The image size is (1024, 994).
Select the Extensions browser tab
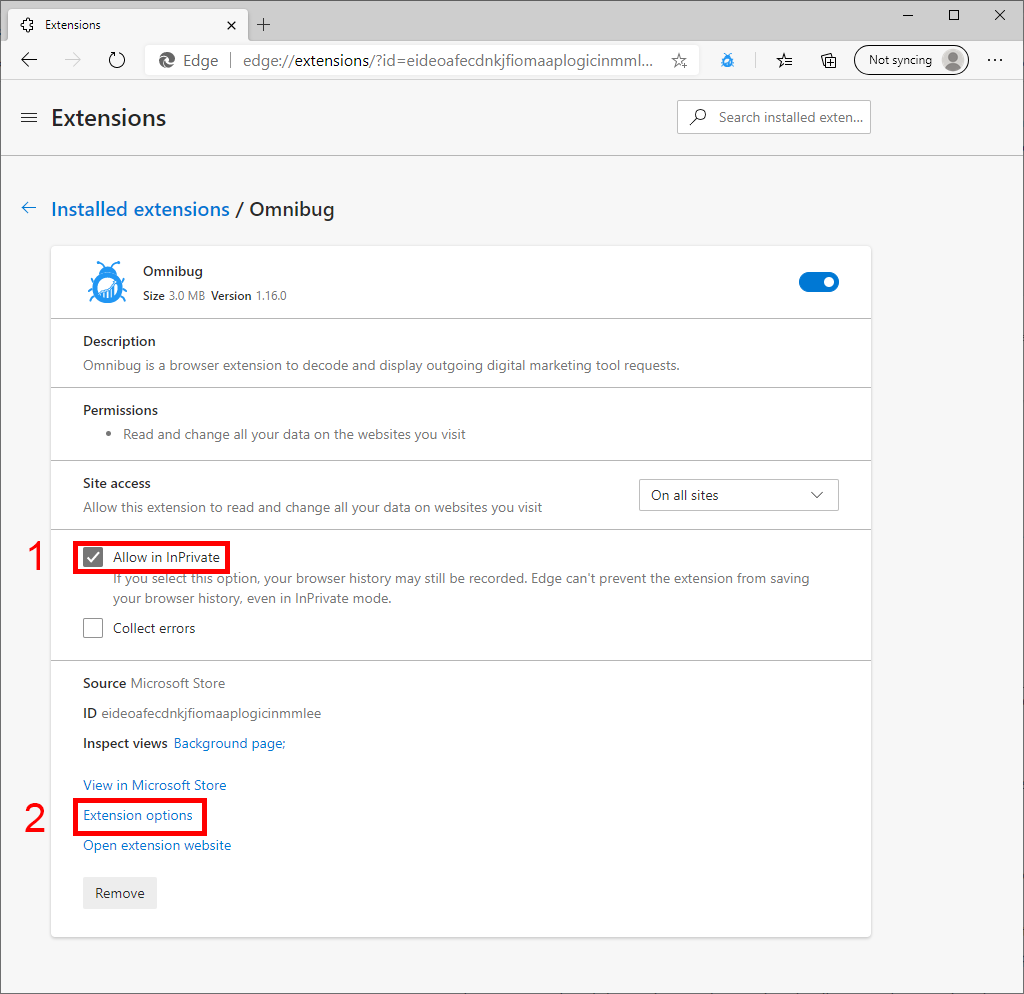[129, 25]
